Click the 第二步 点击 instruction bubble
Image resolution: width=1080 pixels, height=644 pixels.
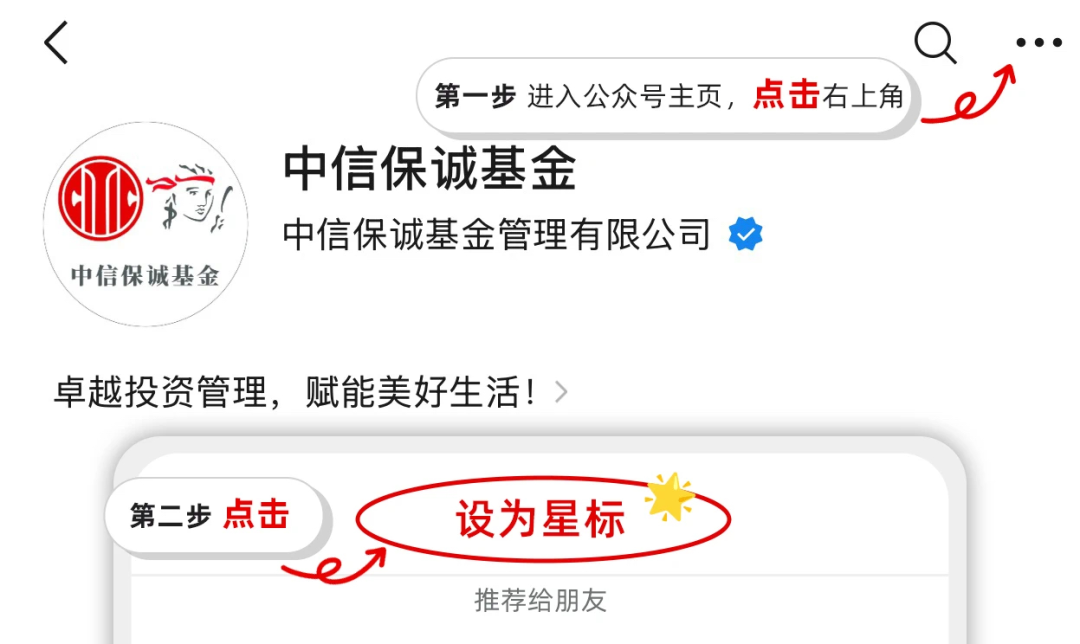[x=215, y=516]
